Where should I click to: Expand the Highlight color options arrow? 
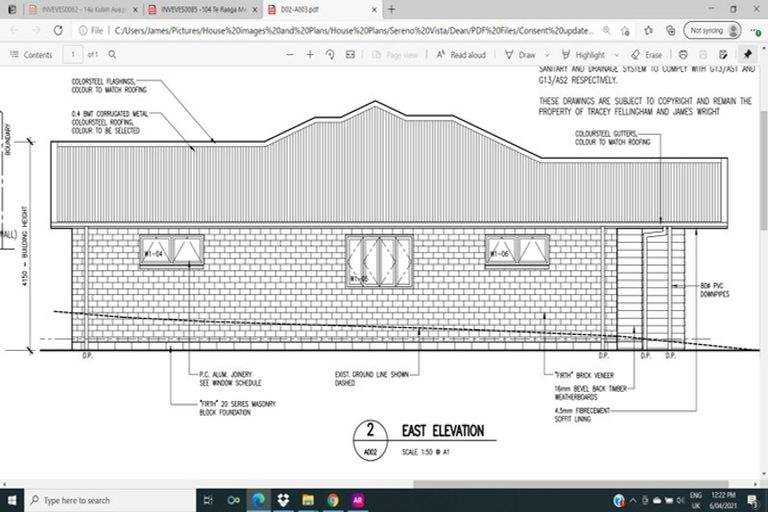click(x=618, y=55)
